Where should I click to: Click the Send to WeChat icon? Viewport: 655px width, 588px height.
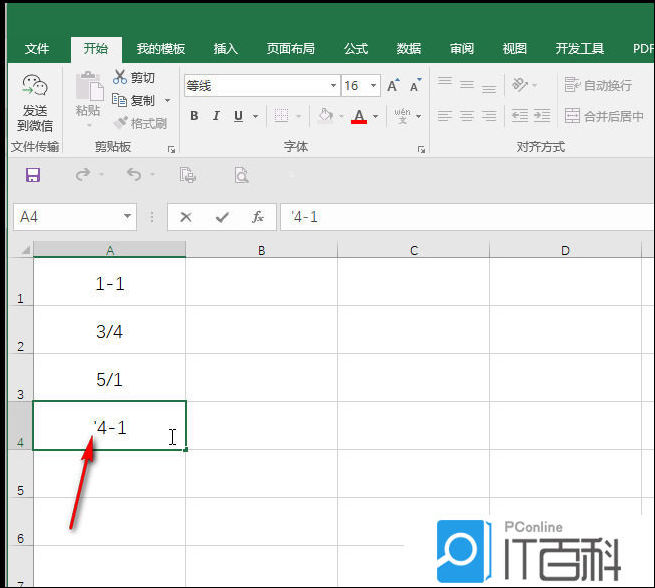[35, 86]
